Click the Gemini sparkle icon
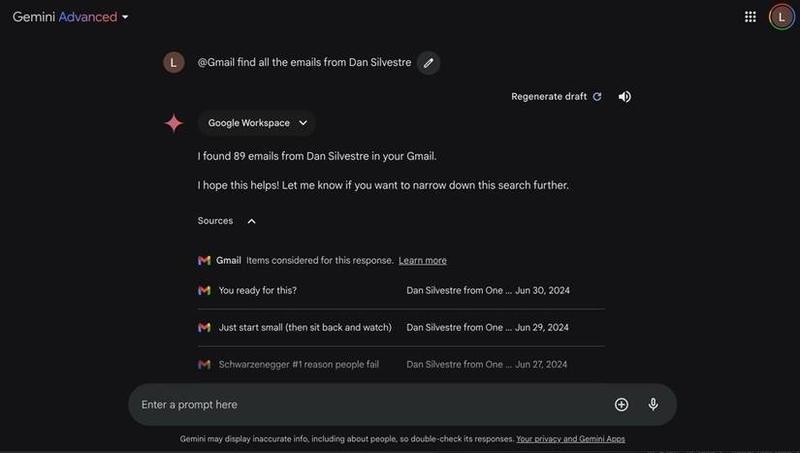800x453 pixels. coord(174,123)
